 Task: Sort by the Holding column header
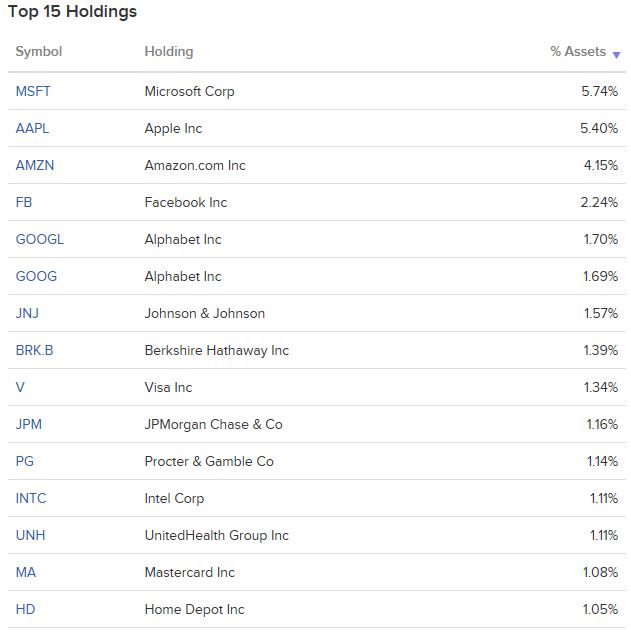point(169,52)
